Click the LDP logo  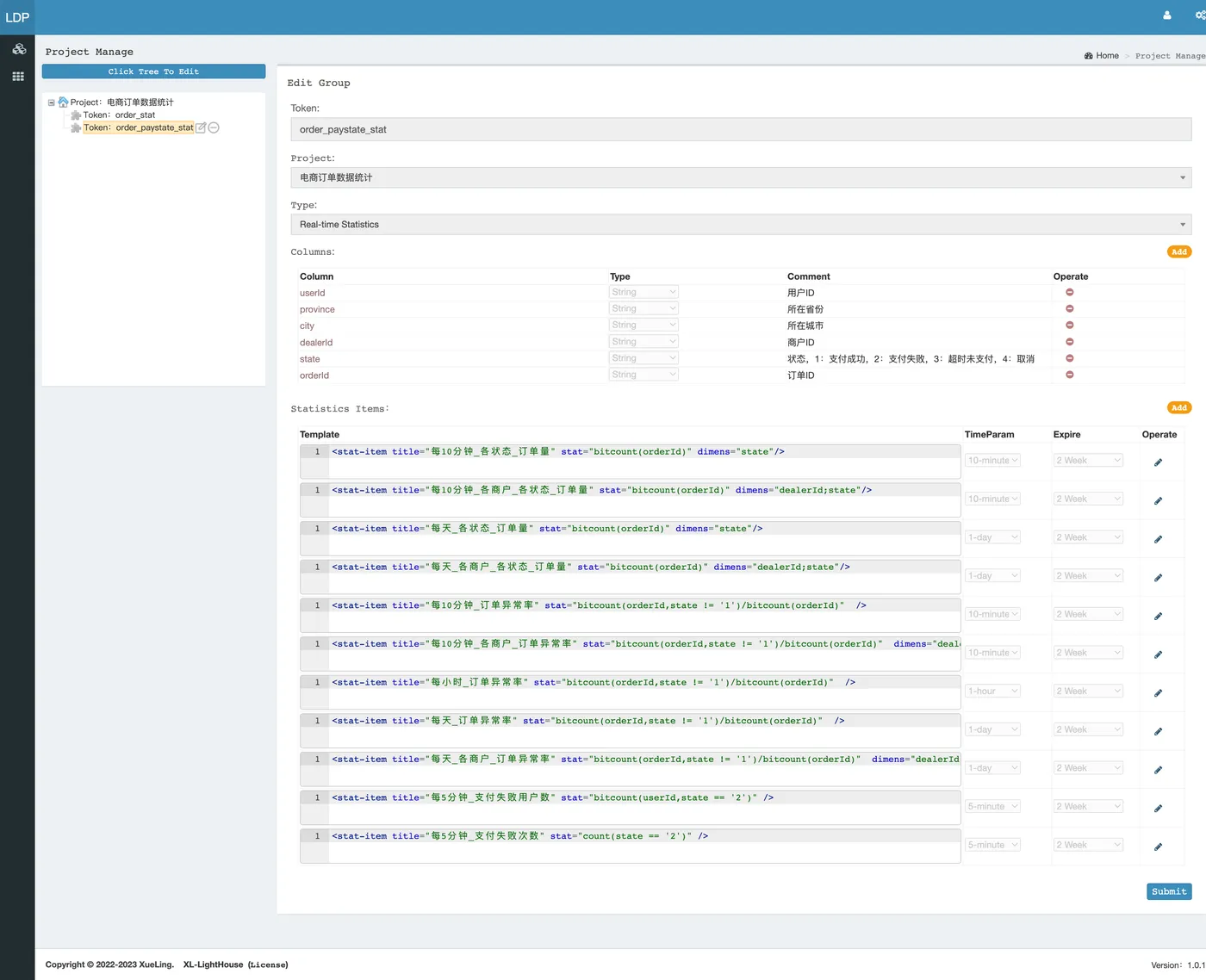(17, 17)
